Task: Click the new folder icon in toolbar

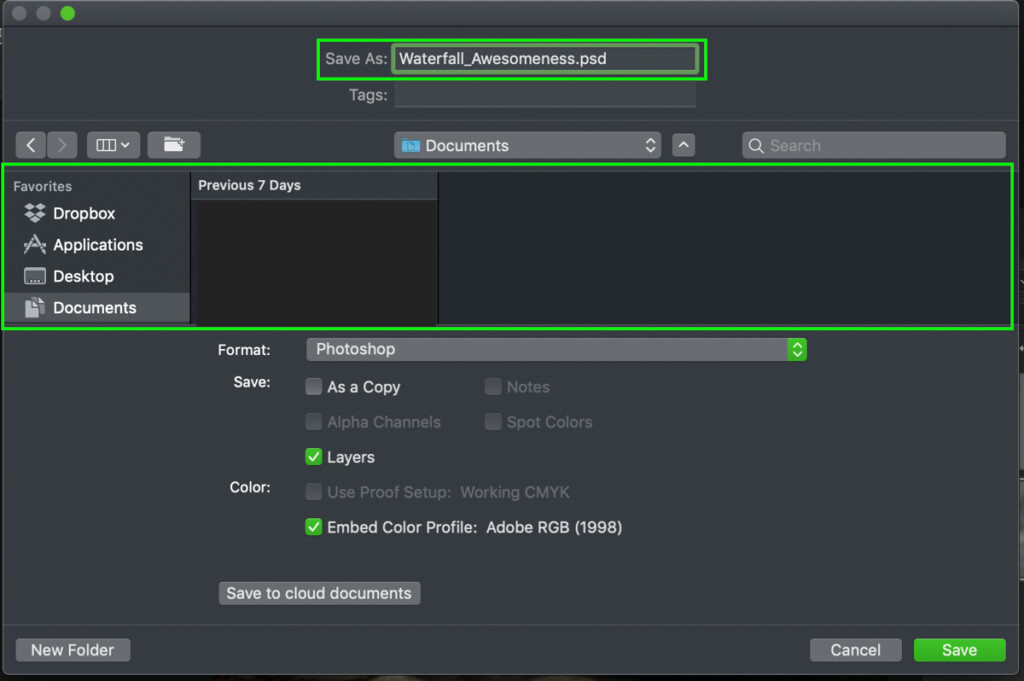Action: pos(174,145)
